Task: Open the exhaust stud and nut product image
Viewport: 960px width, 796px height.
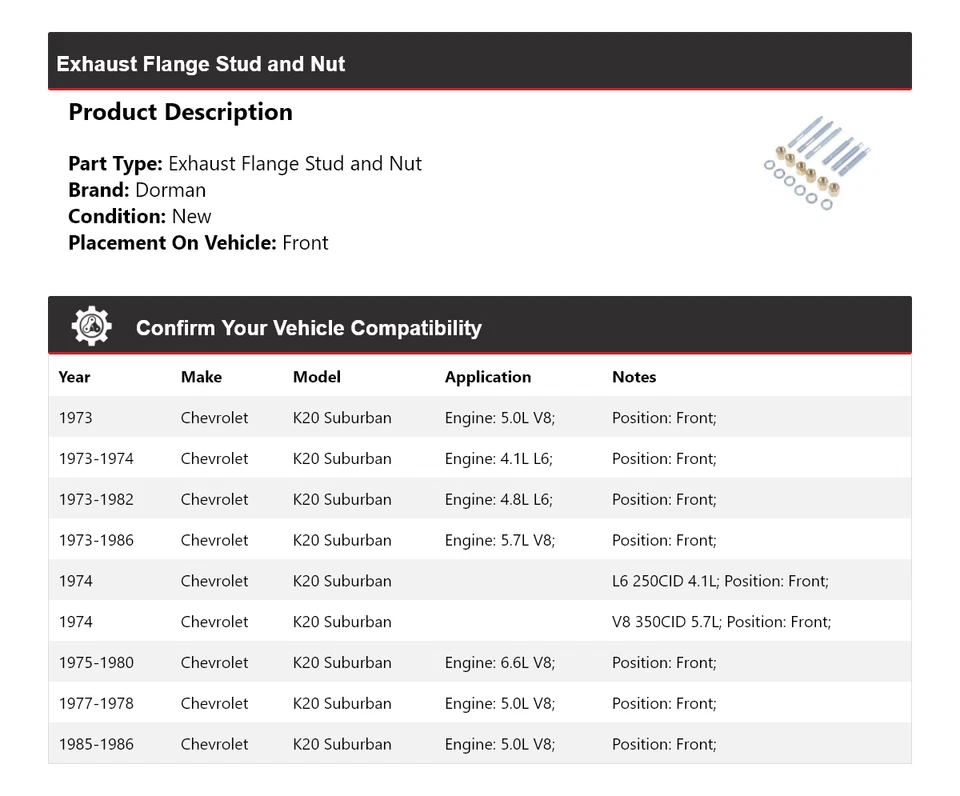Action: [x=817, y=163]
